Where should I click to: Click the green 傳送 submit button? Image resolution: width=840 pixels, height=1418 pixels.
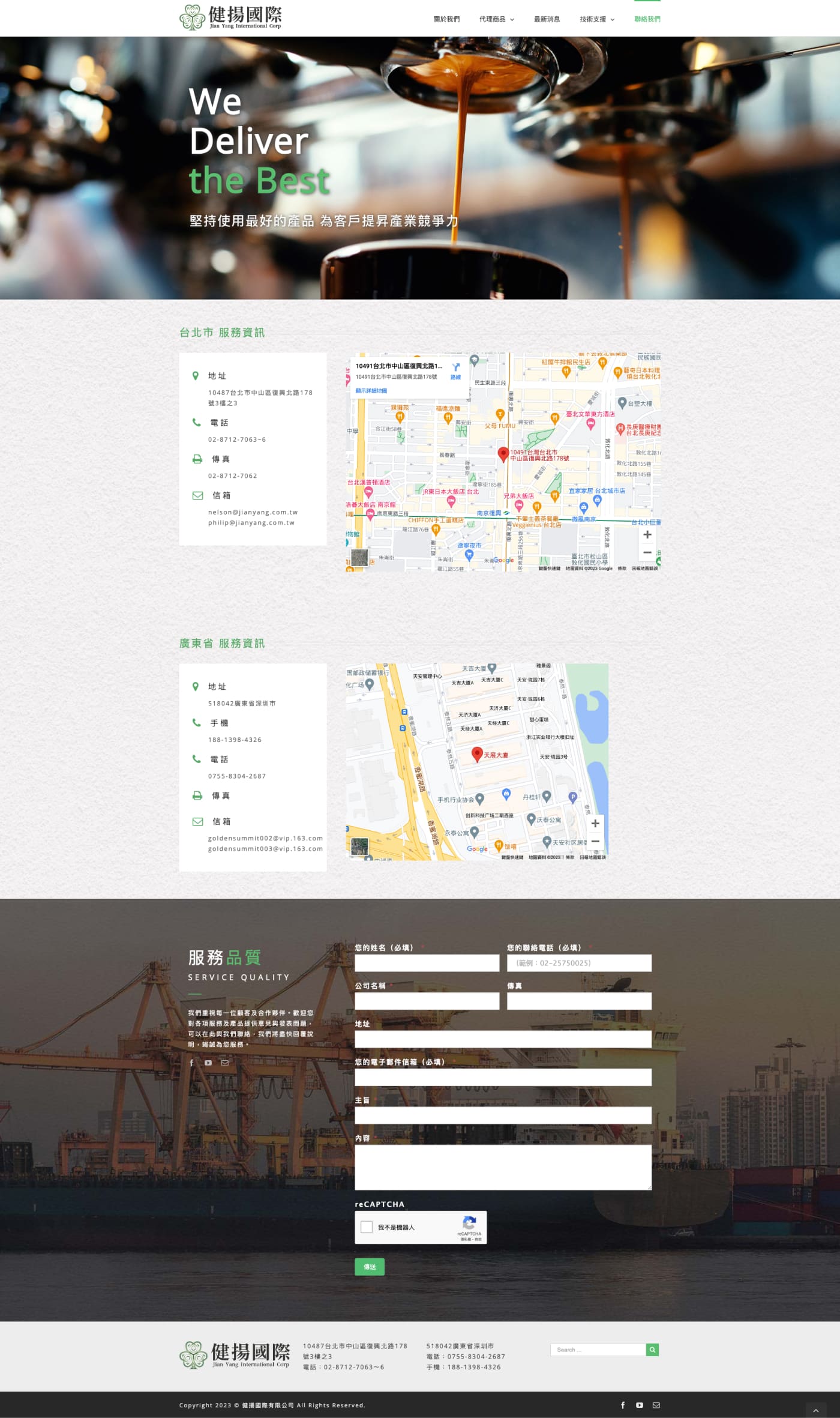coord(370,1267)
